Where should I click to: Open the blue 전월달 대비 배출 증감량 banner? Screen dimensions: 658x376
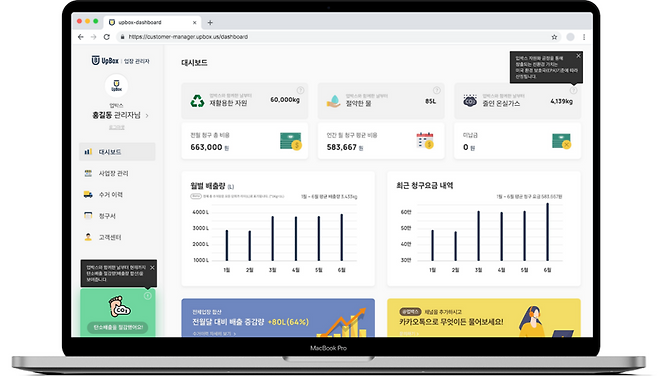(x=278, y=318)
